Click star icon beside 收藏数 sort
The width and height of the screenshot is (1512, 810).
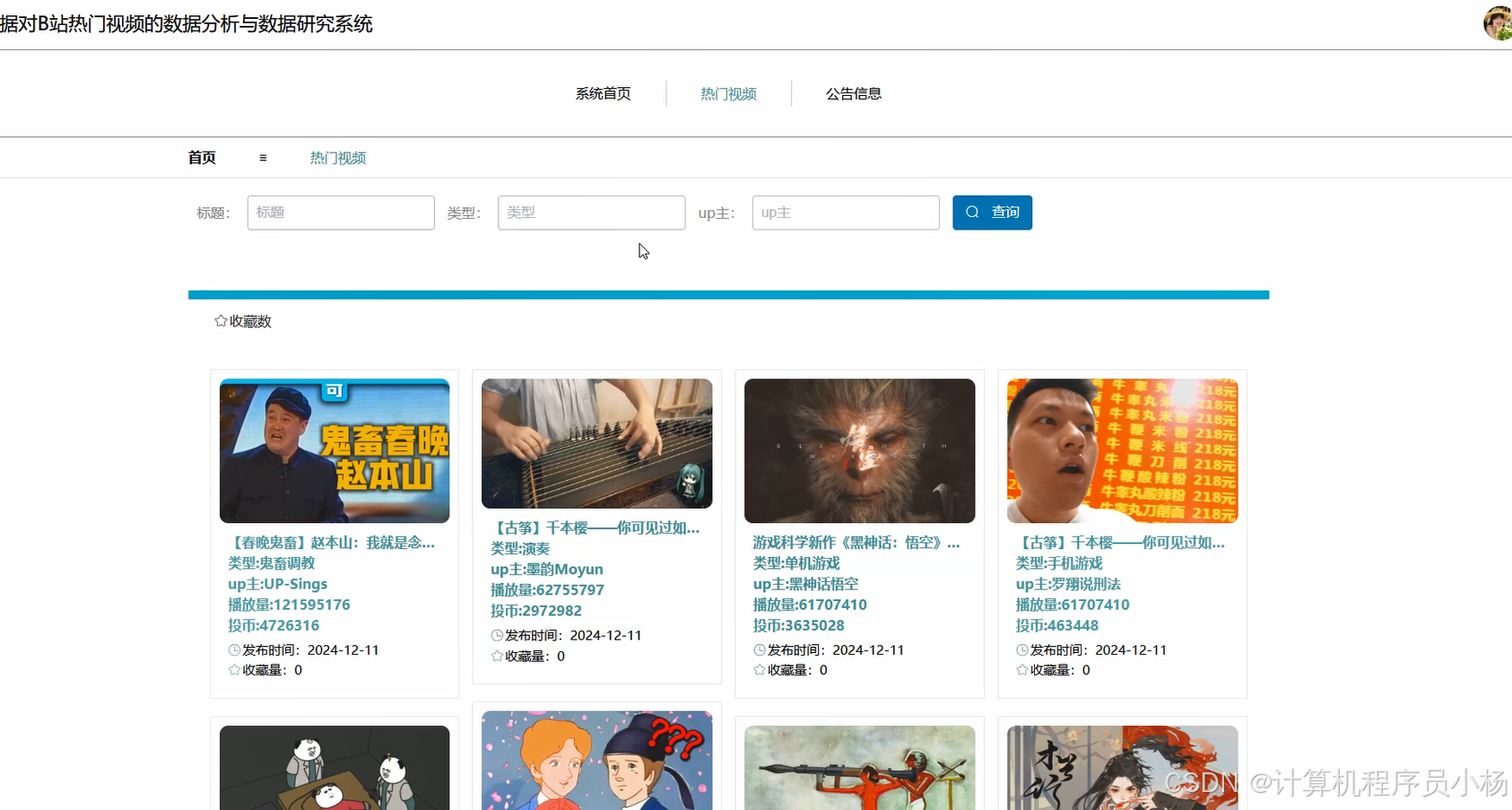(x=221, y=320)
